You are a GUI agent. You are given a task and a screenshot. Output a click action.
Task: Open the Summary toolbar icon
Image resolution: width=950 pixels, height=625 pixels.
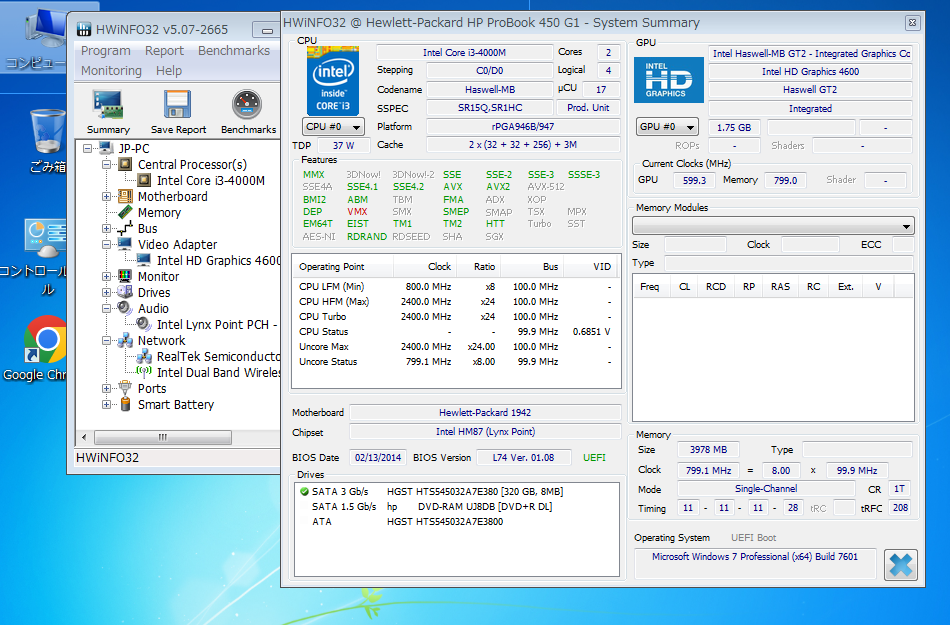coord(108,104)
